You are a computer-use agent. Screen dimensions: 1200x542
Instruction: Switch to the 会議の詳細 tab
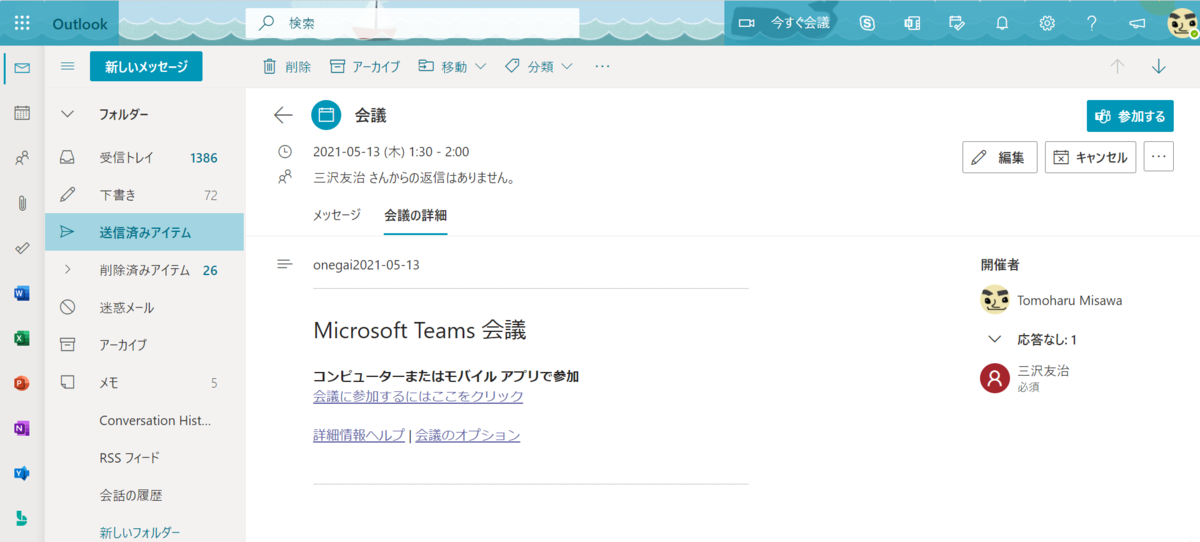click(x=415, y=215)
